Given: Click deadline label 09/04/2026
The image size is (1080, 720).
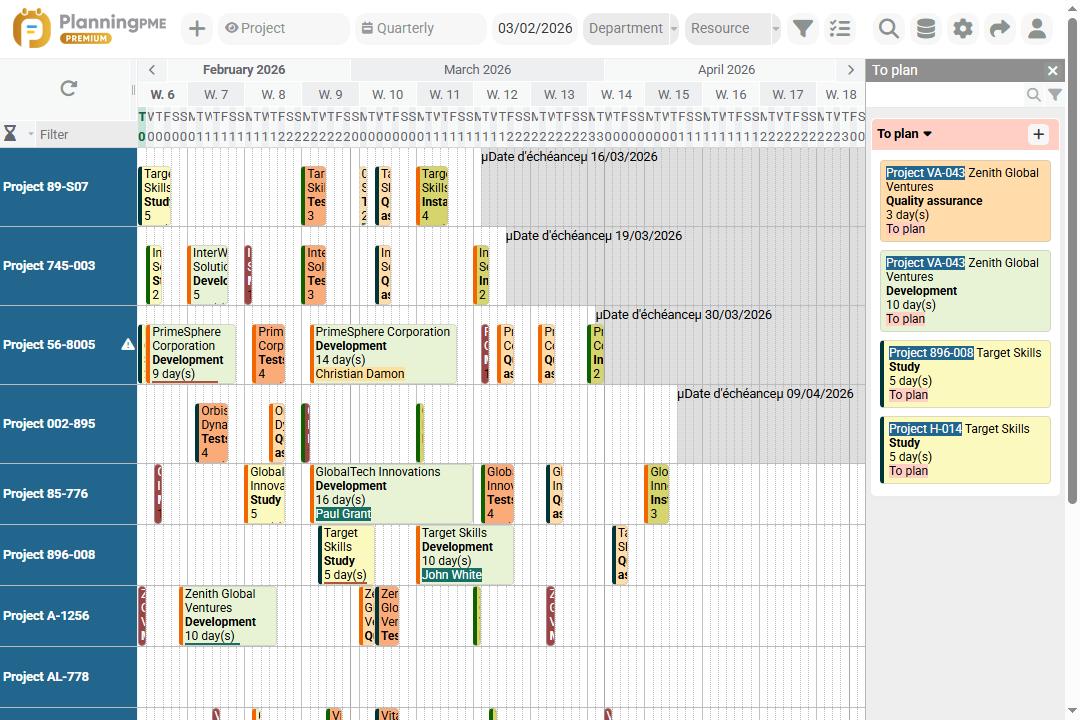Looking at the screenshot, I should (765, 394).
